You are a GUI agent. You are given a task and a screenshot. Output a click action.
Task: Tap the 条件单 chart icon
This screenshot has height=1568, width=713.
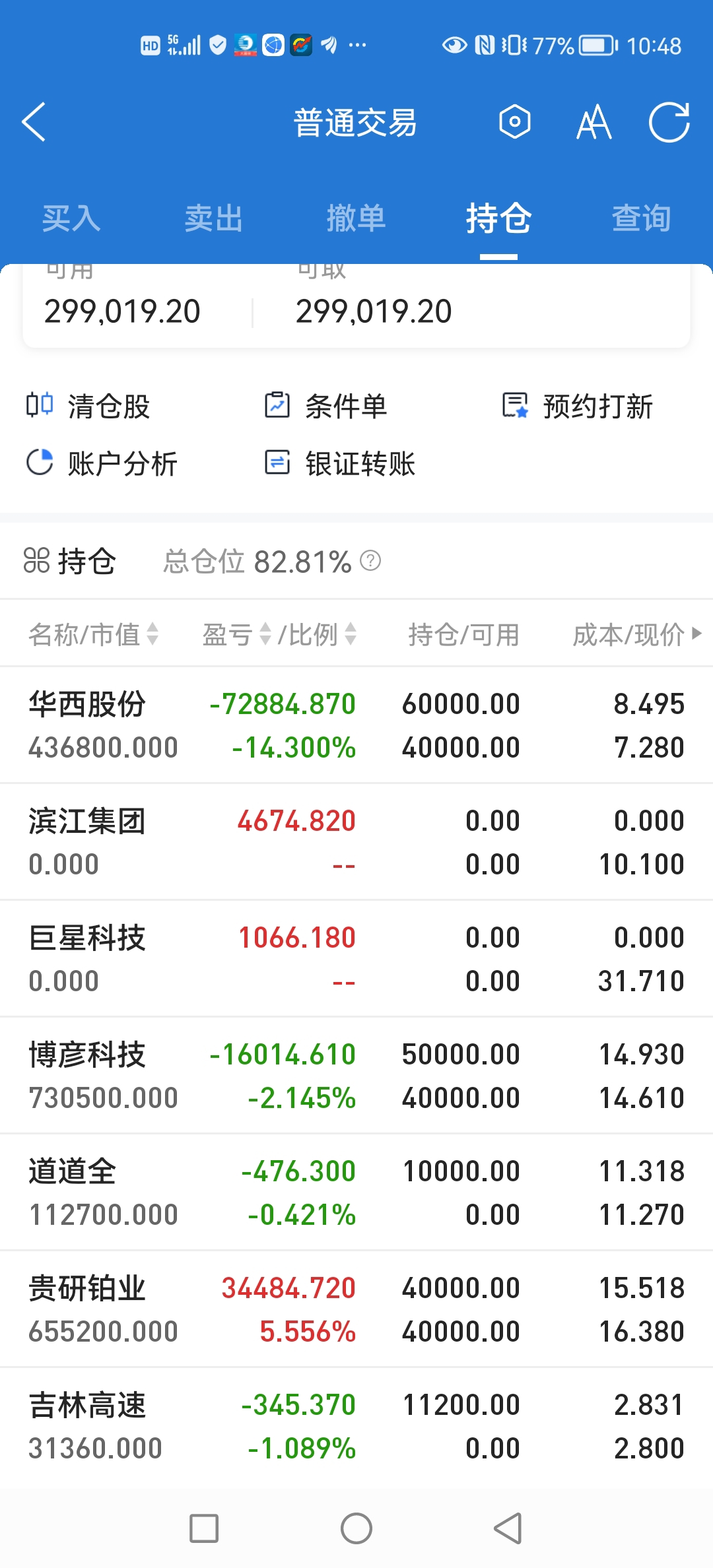[277, 405]
